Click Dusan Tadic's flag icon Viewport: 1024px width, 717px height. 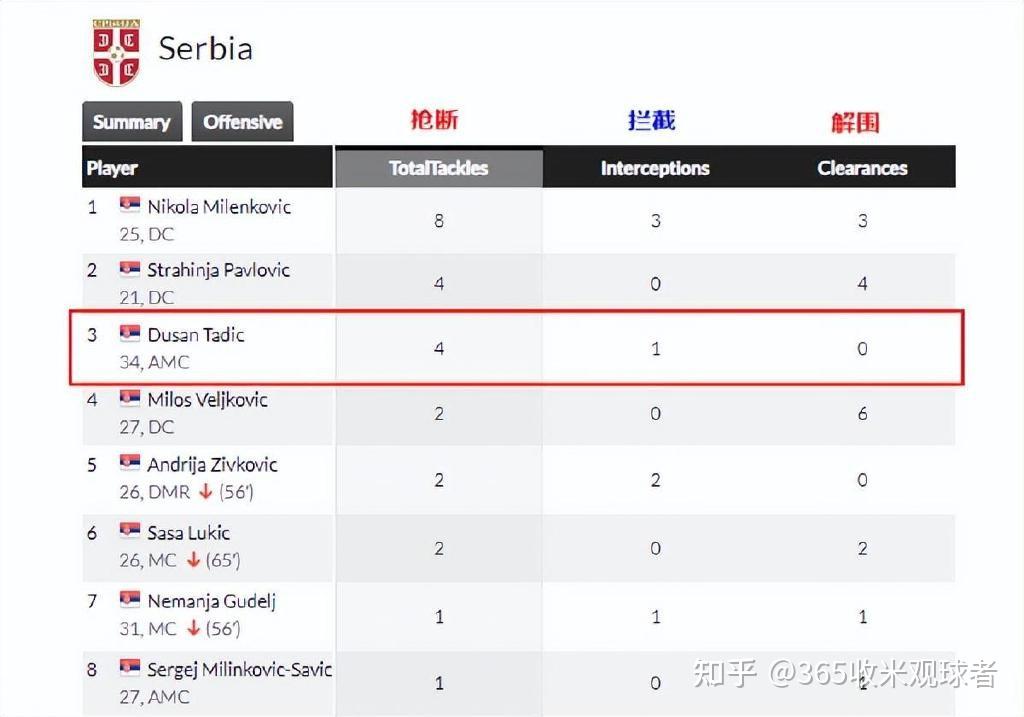tap(130, 334)
